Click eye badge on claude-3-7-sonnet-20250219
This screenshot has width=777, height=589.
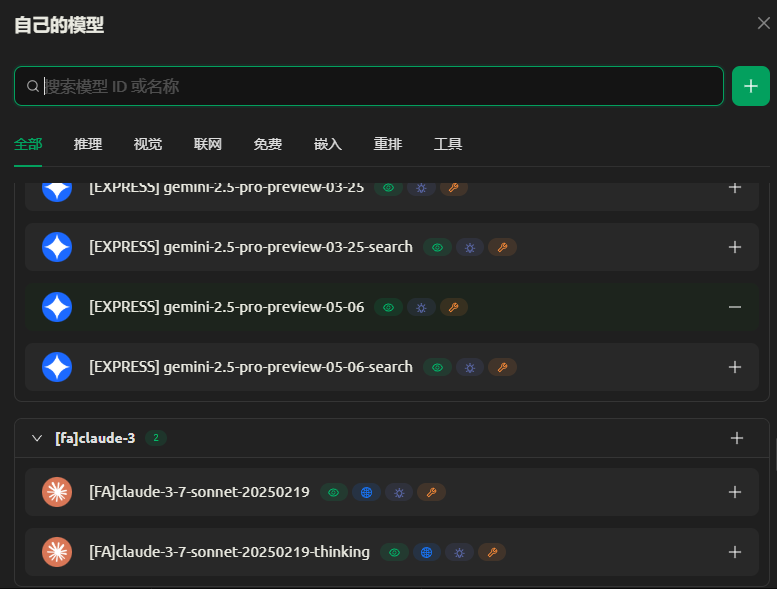(x=334, y=492)
